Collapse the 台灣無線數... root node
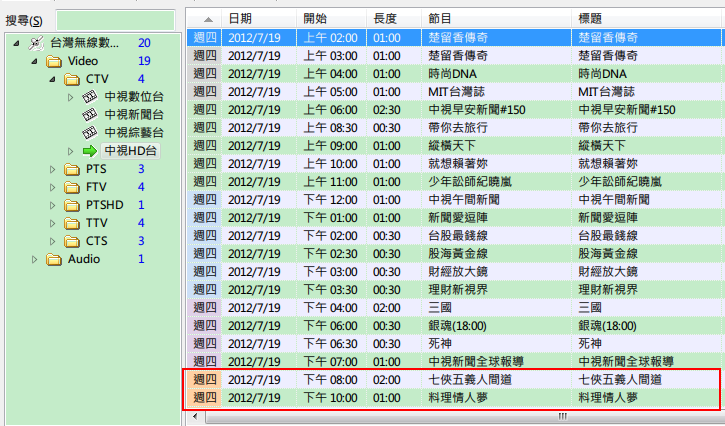Image resolution: width=725 pixels, height=426 pixels. pyautogui.click(x=17, y=43)
